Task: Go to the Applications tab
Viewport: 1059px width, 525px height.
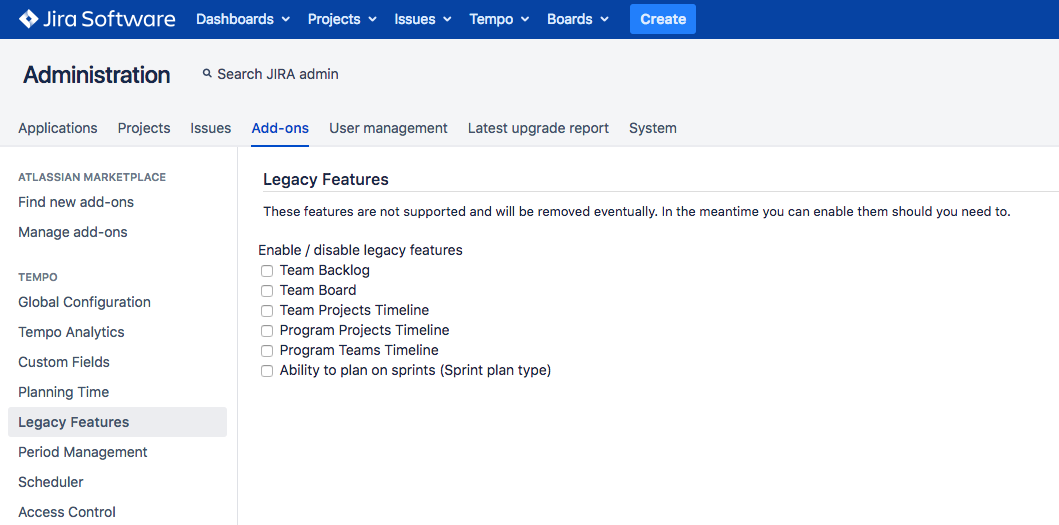Action: point(58,128)
